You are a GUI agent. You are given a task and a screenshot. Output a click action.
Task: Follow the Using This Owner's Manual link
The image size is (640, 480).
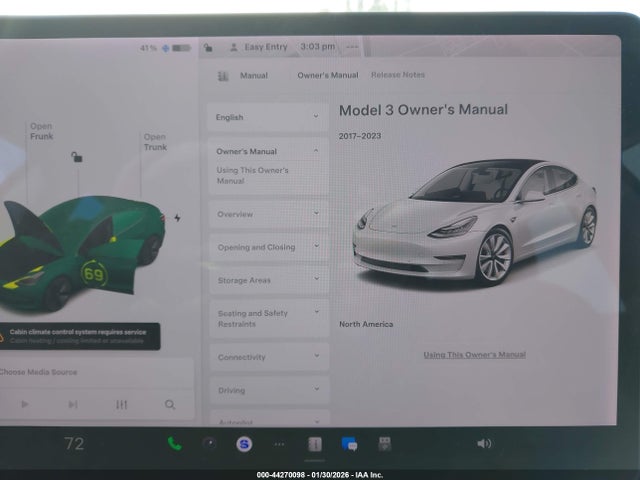point(474,354)
